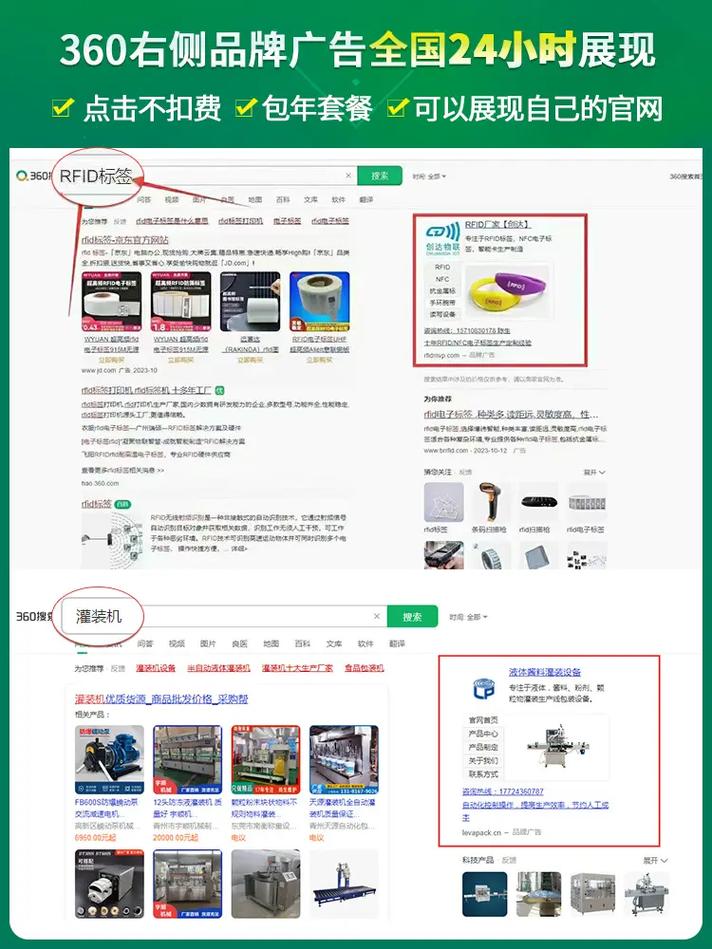Click the rfid标签打印机 suggested search link
Screen dimensions: 712x949
(x=240, y=221)
